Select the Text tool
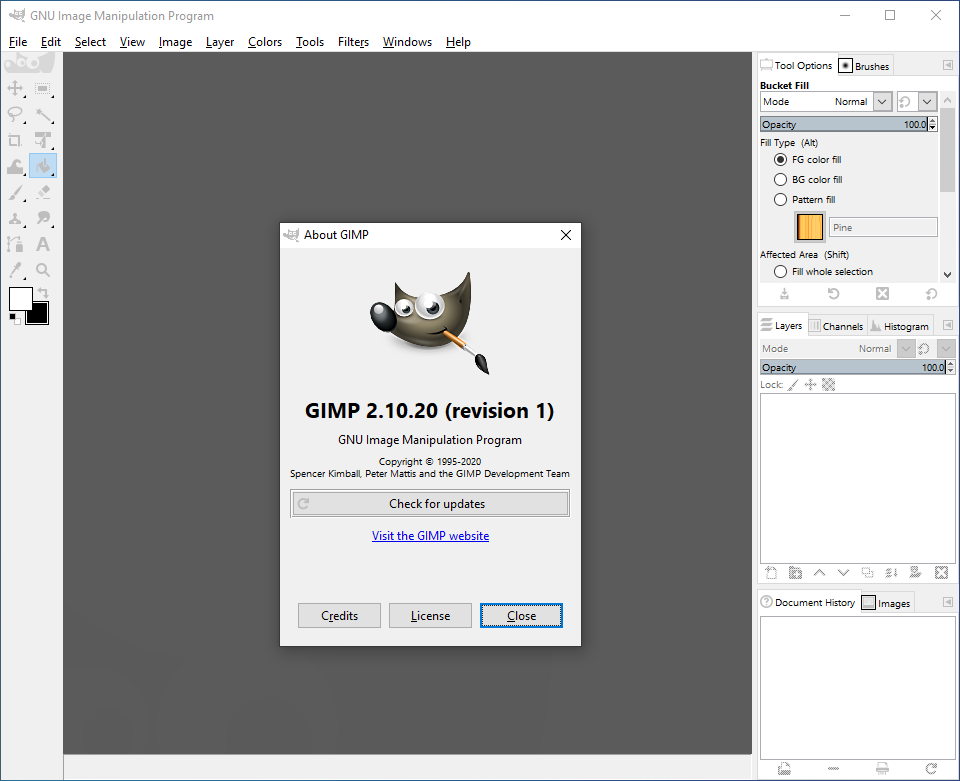The height and width of the screenshot is (781, 960). point(42,244)
